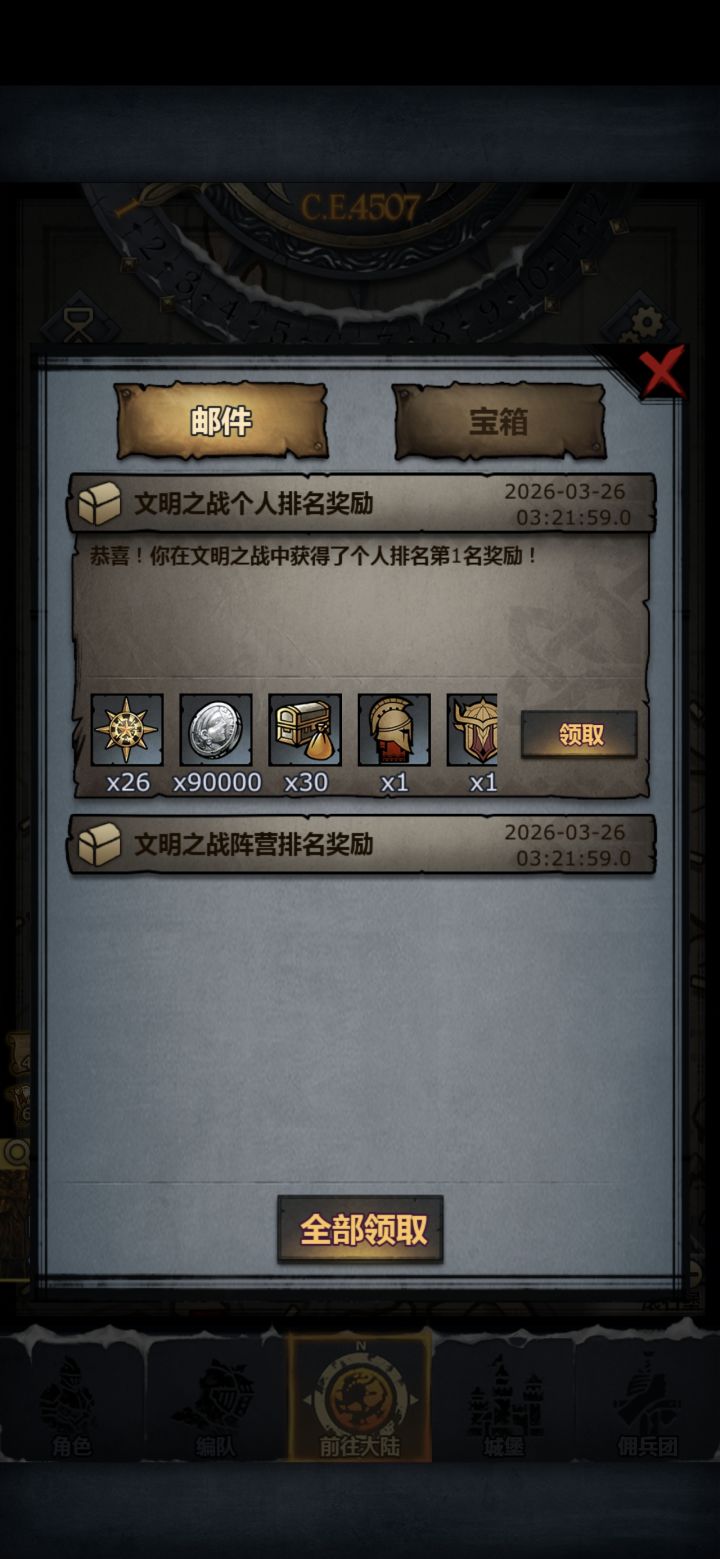This screenshot has width=720, height=1559.
Task: Open the 佣兵团 mercenary menu
Action: (x=647, y=1401)
